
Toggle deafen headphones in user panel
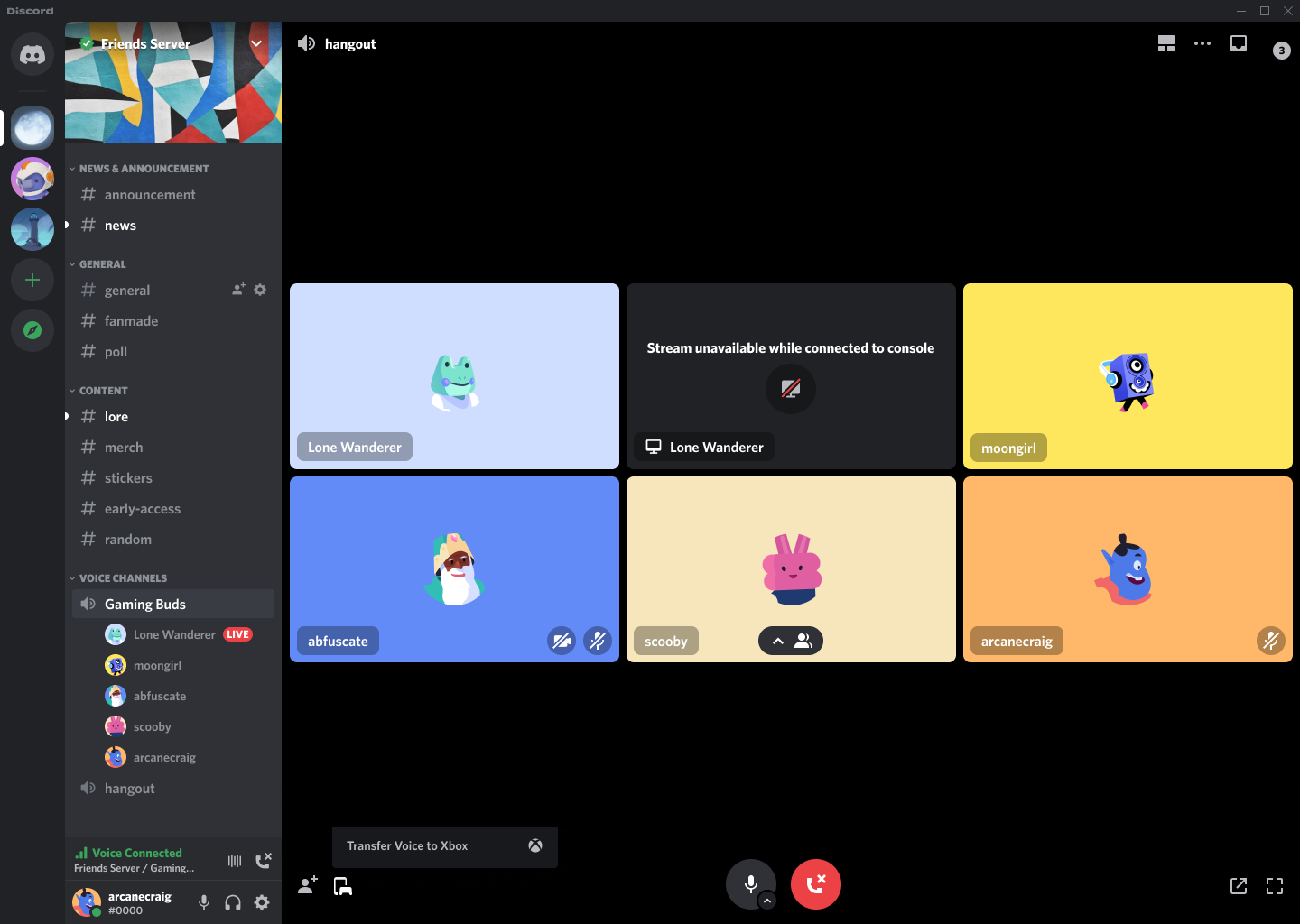[x=233, y=902]
